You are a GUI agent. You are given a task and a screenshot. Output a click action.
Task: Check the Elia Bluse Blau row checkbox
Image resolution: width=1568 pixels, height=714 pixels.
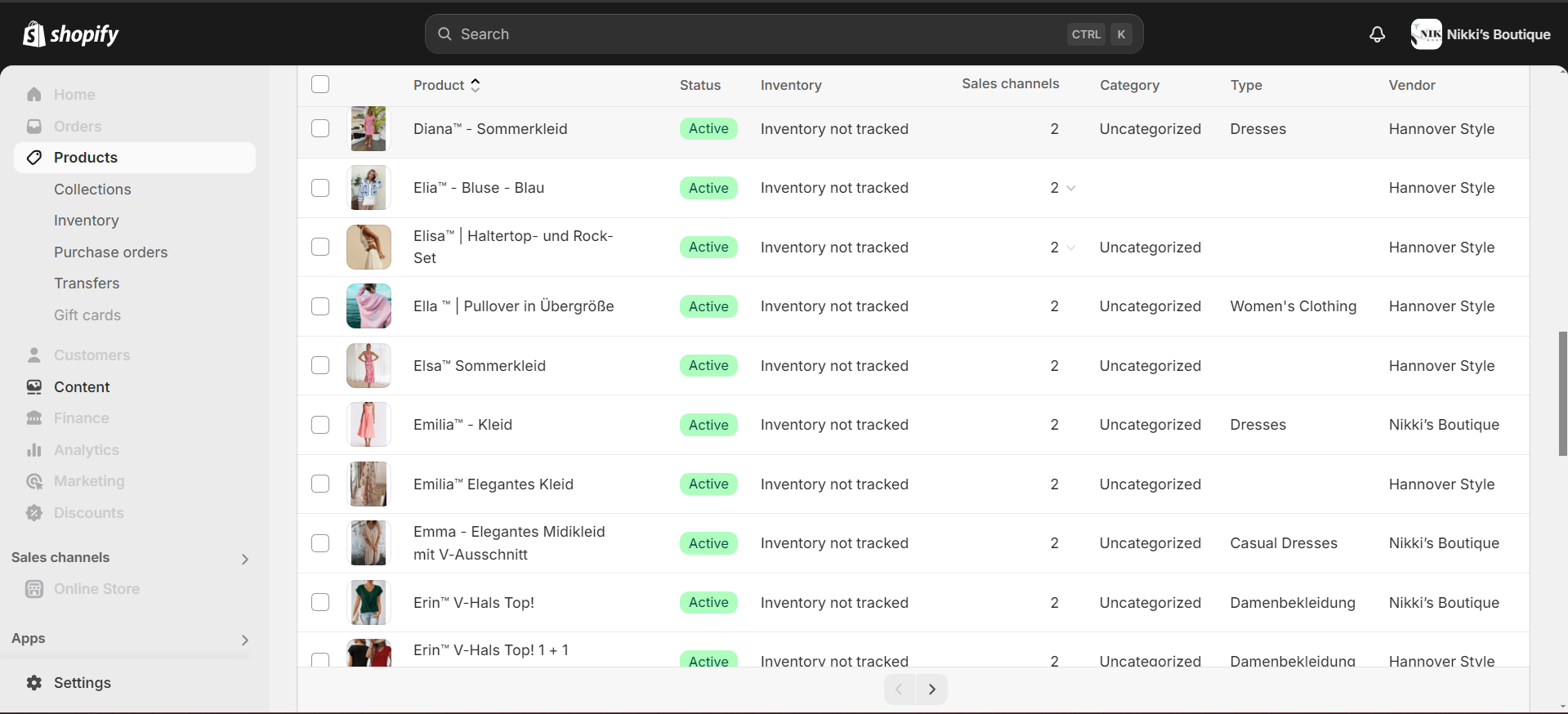(x=320, y=188)
